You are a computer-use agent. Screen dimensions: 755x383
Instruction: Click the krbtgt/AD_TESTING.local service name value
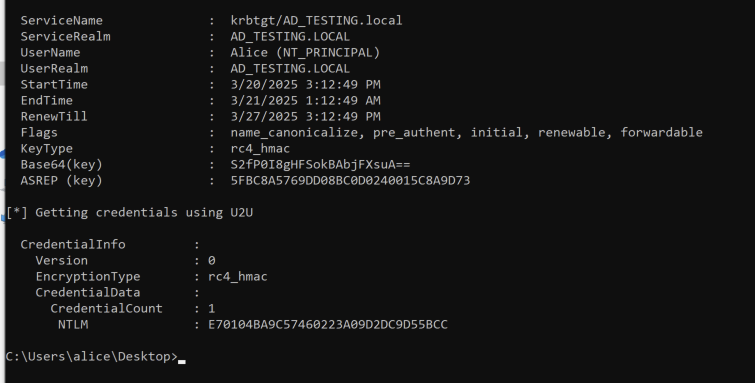pyautogui.click(x=316, y=21)
